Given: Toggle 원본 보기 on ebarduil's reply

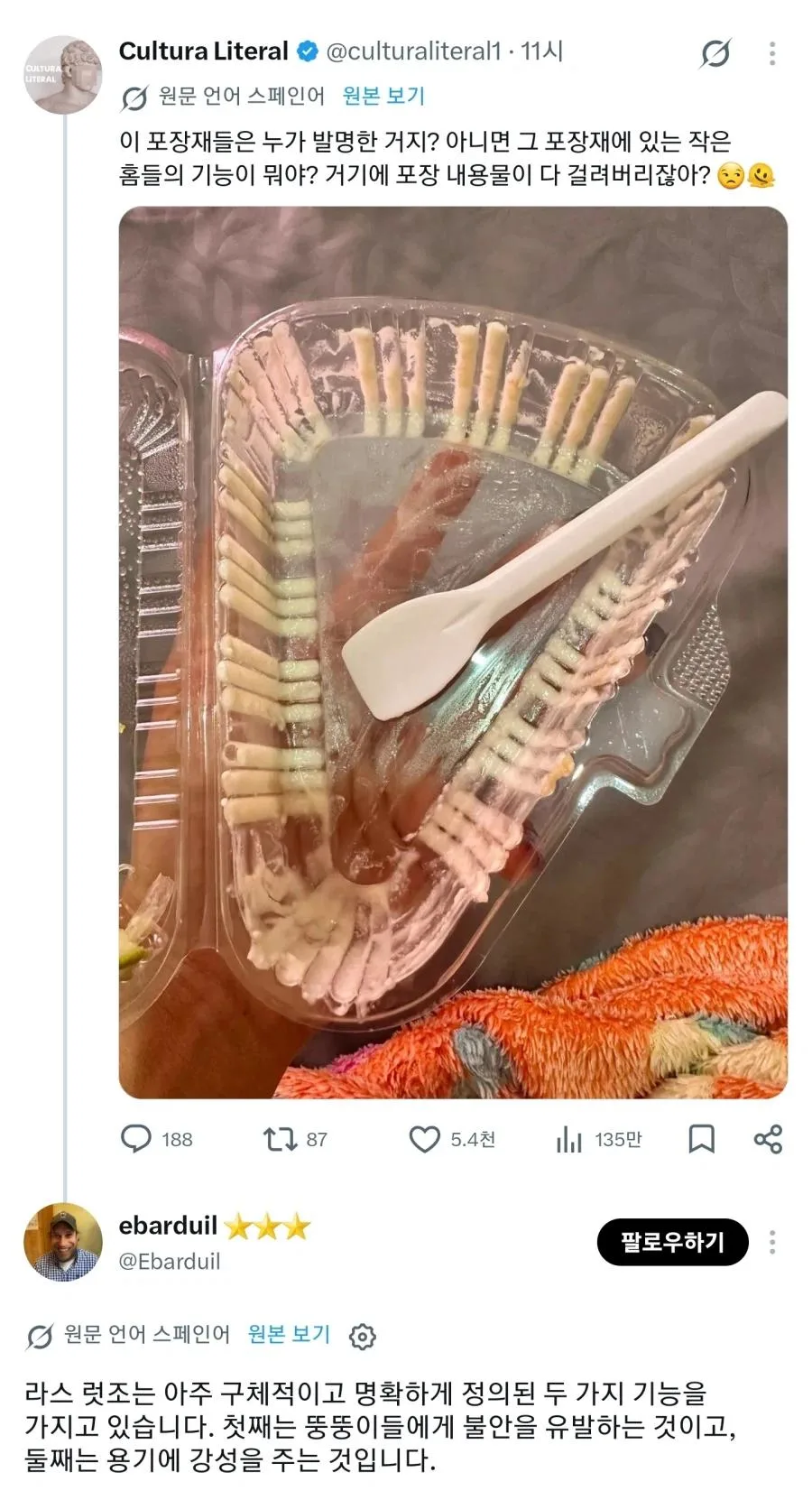Looking at the screenshot, I should (x=289, y=1334).
